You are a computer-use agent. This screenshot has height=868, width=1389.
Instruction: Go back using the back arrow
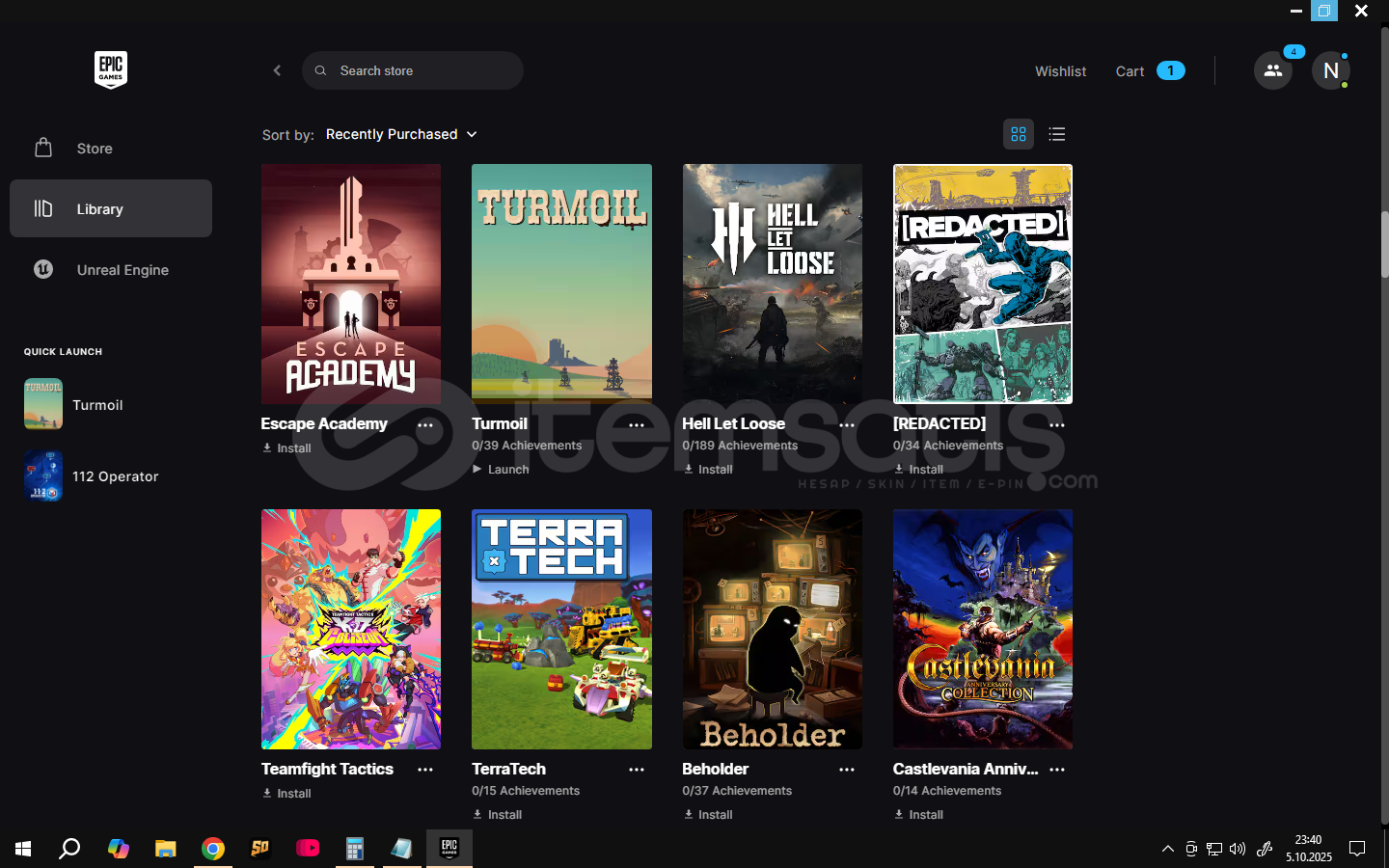[277, 70]
